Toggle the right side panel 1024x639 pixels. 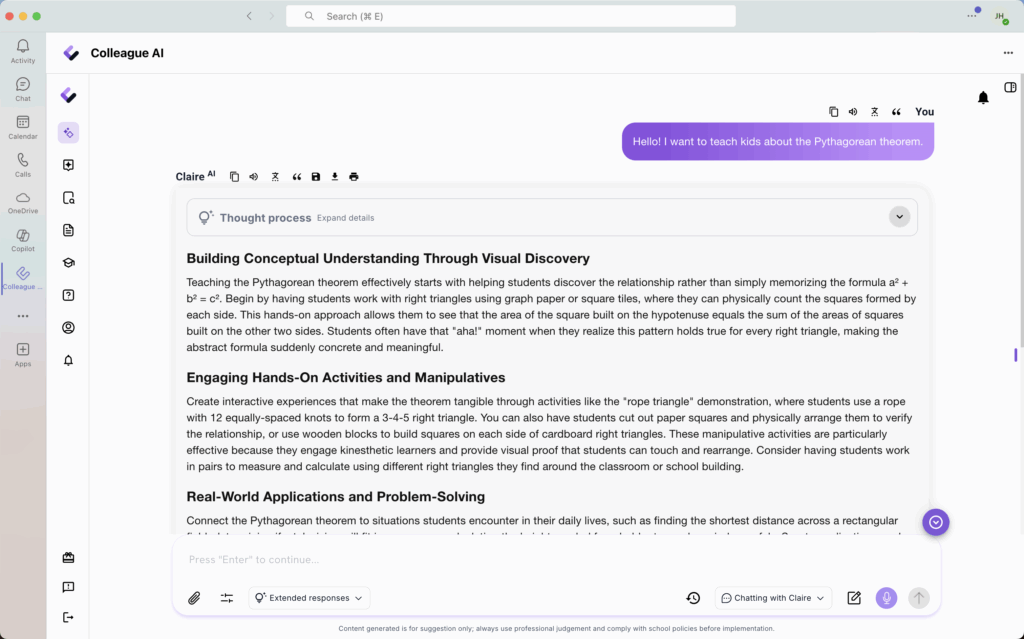[x=1010, y=88]
